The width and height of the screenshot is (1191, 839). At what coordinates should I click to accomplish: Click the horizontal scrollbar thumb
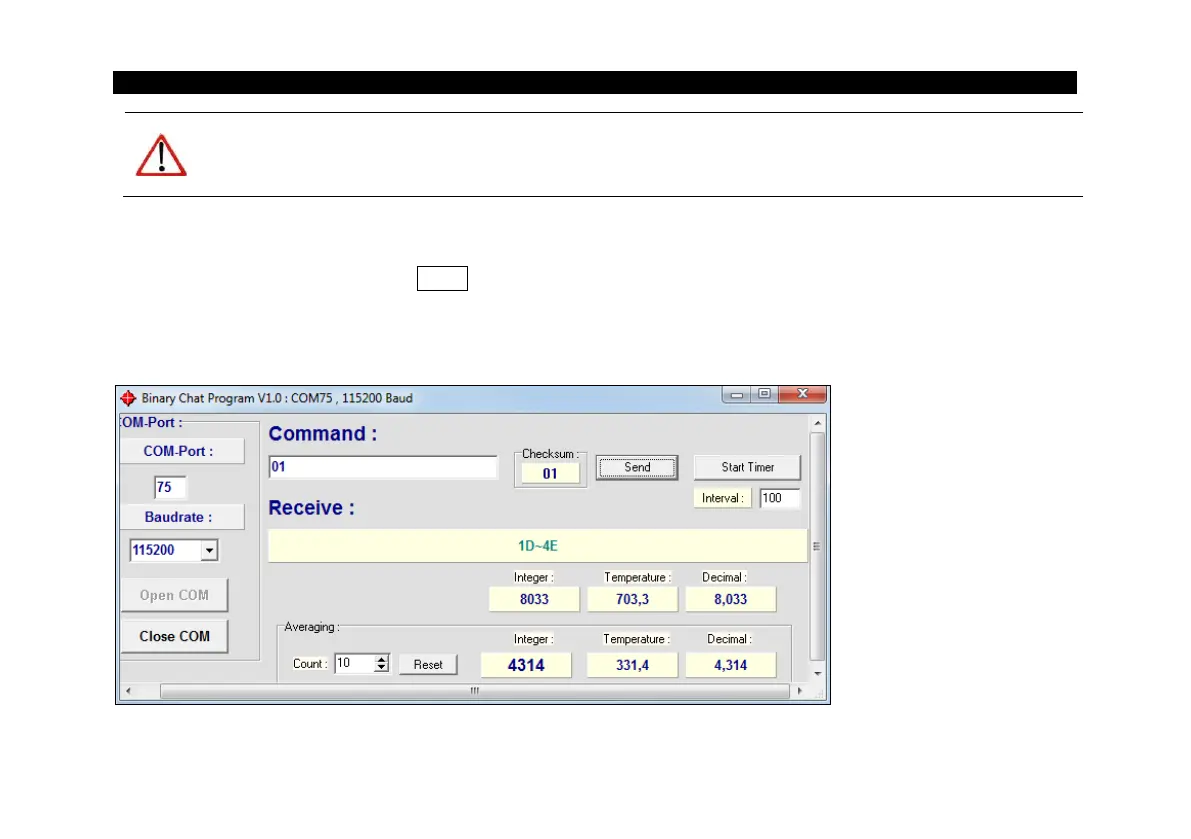tap(475, 691)
